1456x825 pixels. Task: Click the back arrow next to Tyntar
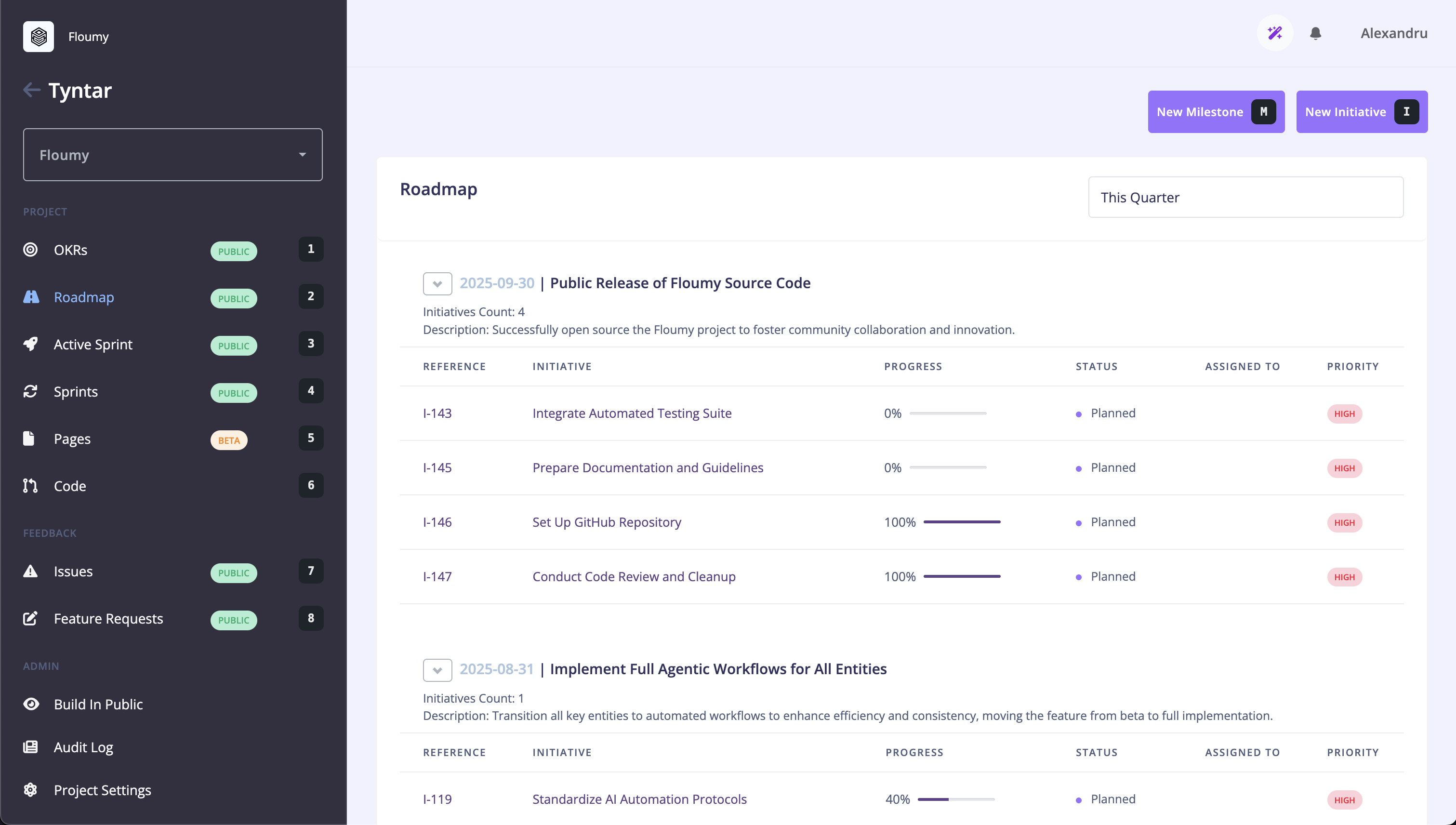click(32, 90)
